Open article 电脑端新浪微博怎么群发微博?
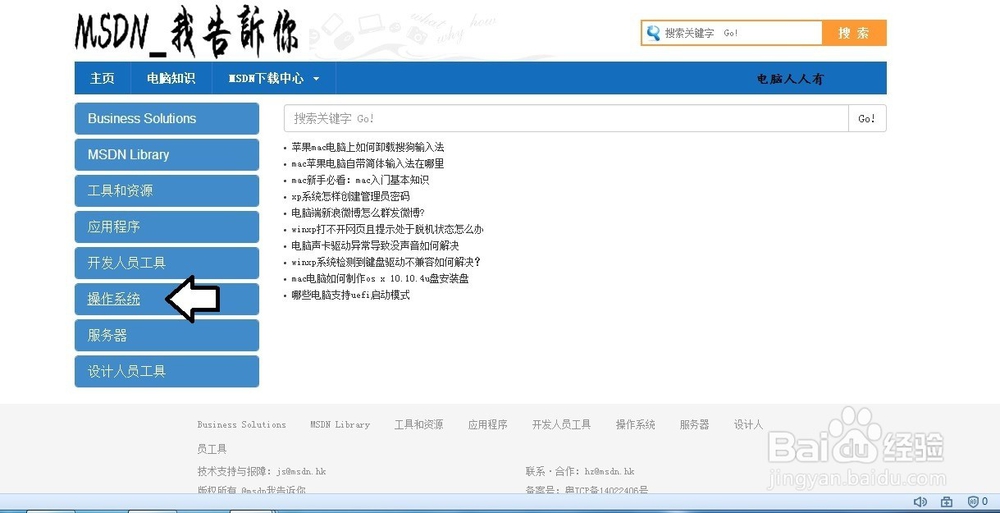The width and height of the screenshot is (1000, 513). [x=358, y=213]
